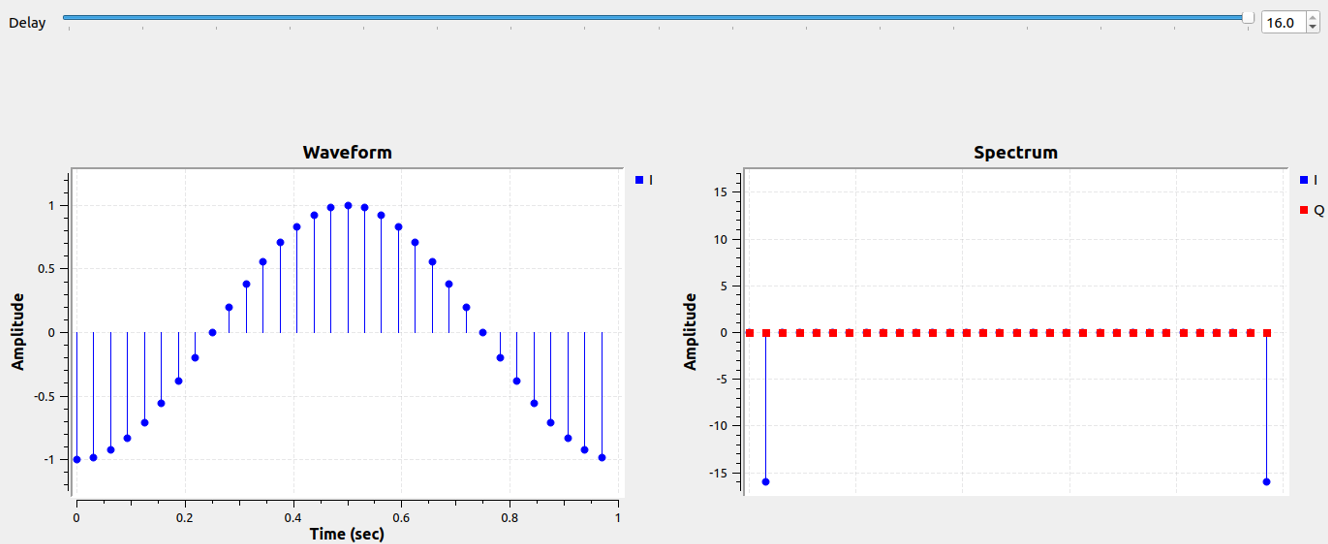Toggle the I legend entry in Waveform plot

pos(644,180)
